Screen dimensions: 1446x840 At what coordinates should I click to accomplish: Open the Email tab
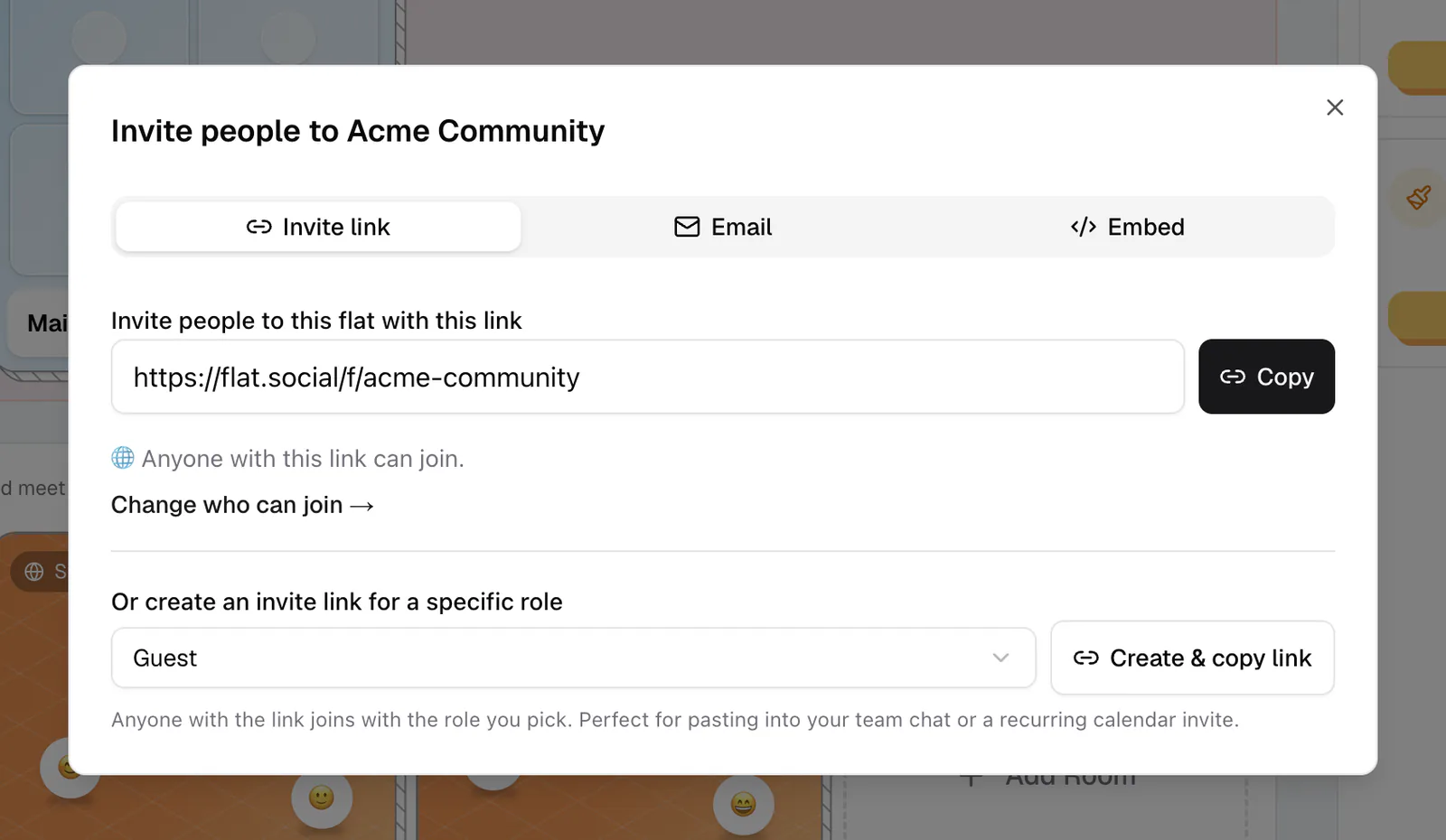[723, 227]
